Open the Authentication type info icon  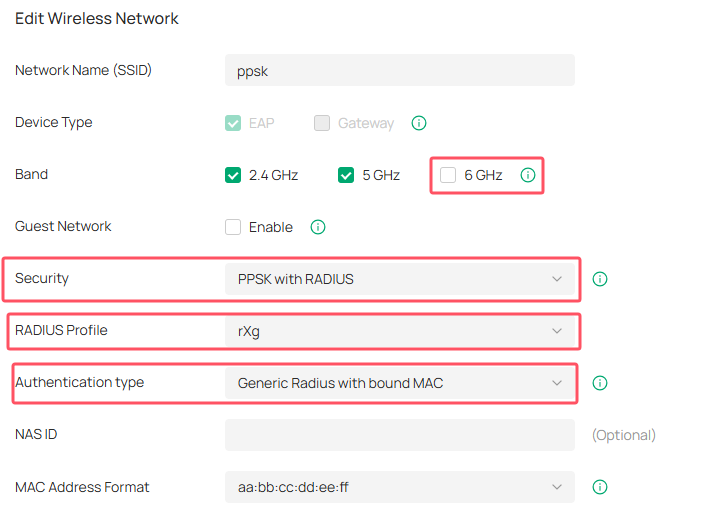(x=600, y=383)
